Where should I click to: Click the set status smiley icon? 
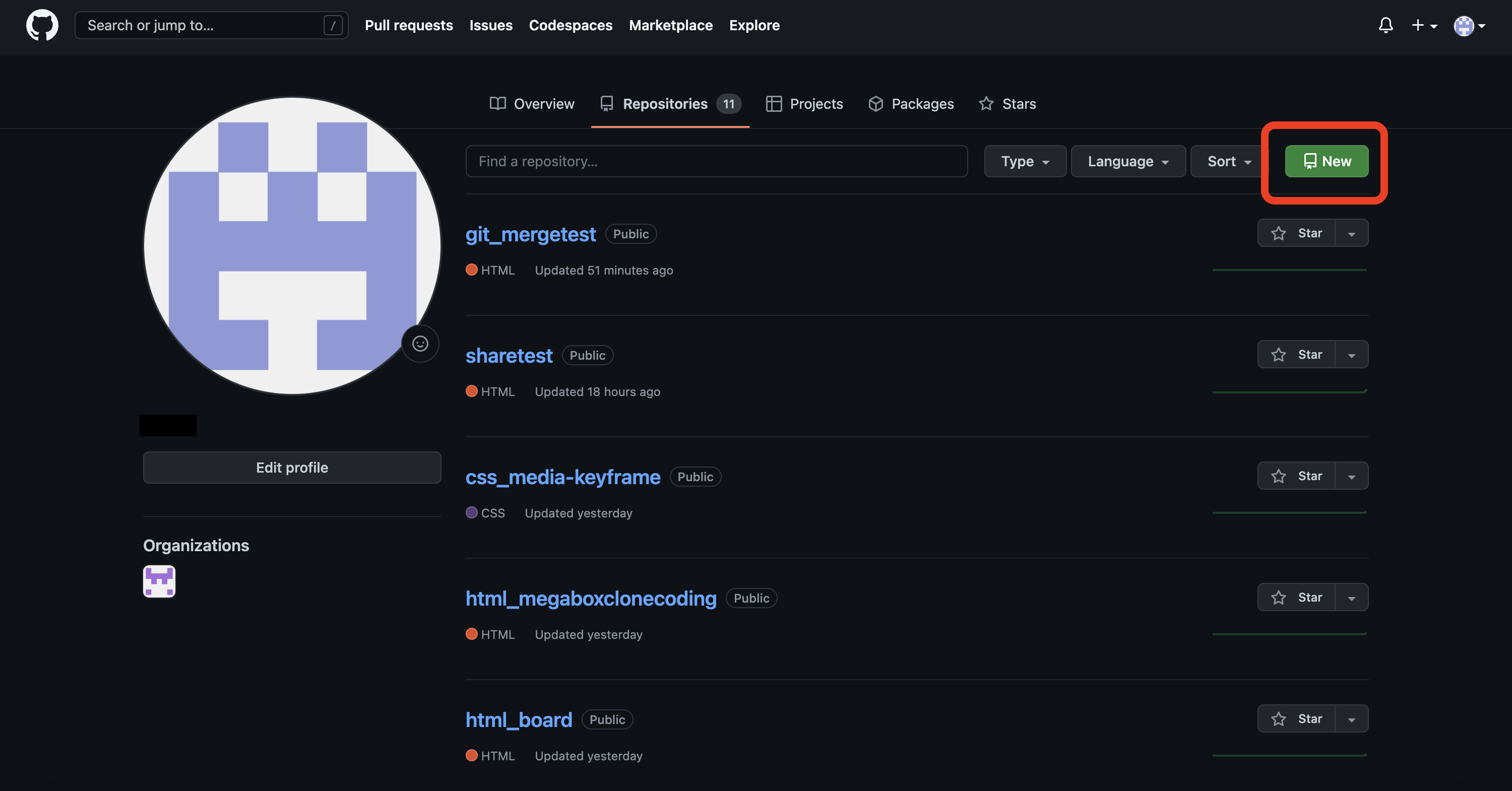coord(420,343)
